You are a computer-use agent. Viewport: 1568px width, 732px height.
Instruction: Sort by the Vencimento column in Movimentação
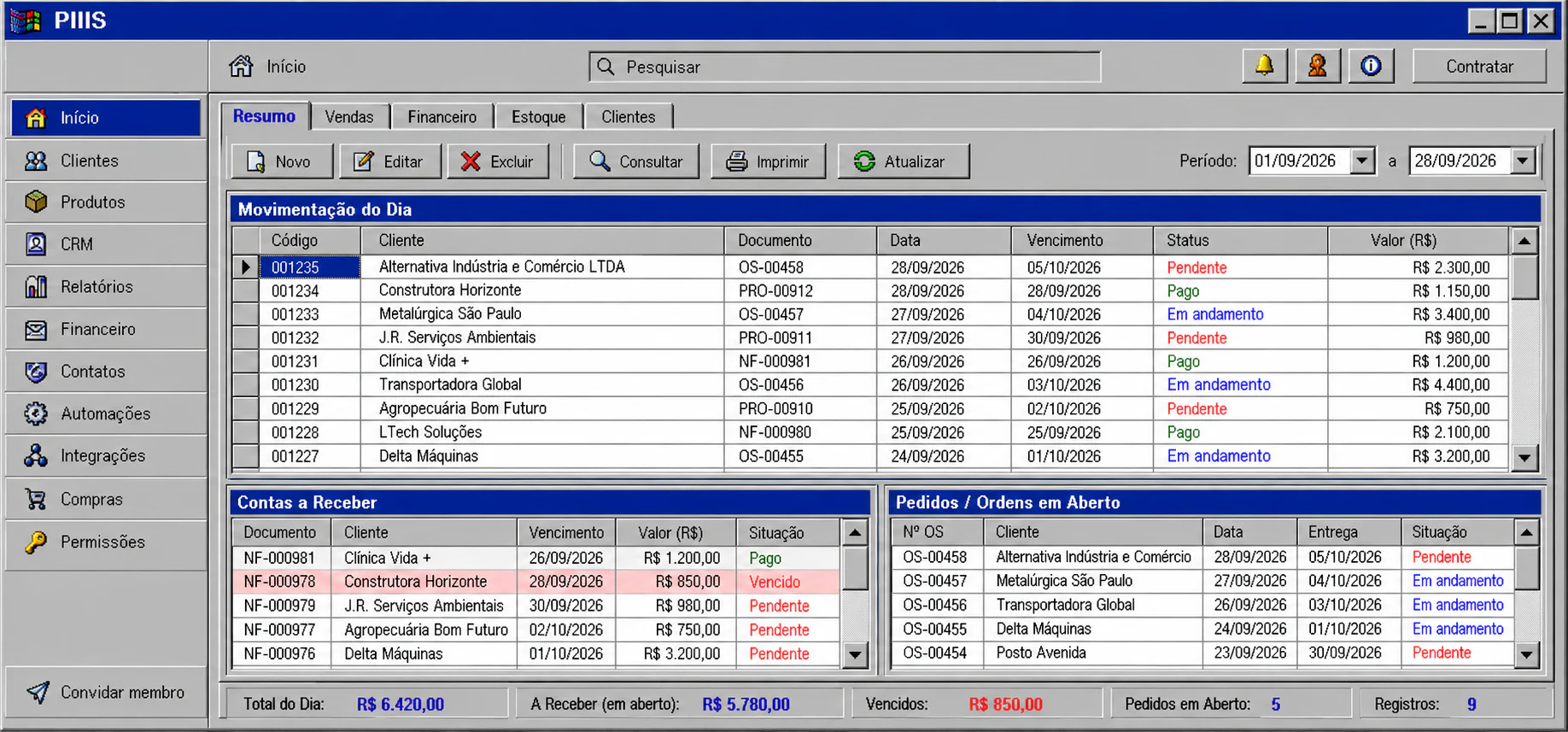pos(1082,241)
